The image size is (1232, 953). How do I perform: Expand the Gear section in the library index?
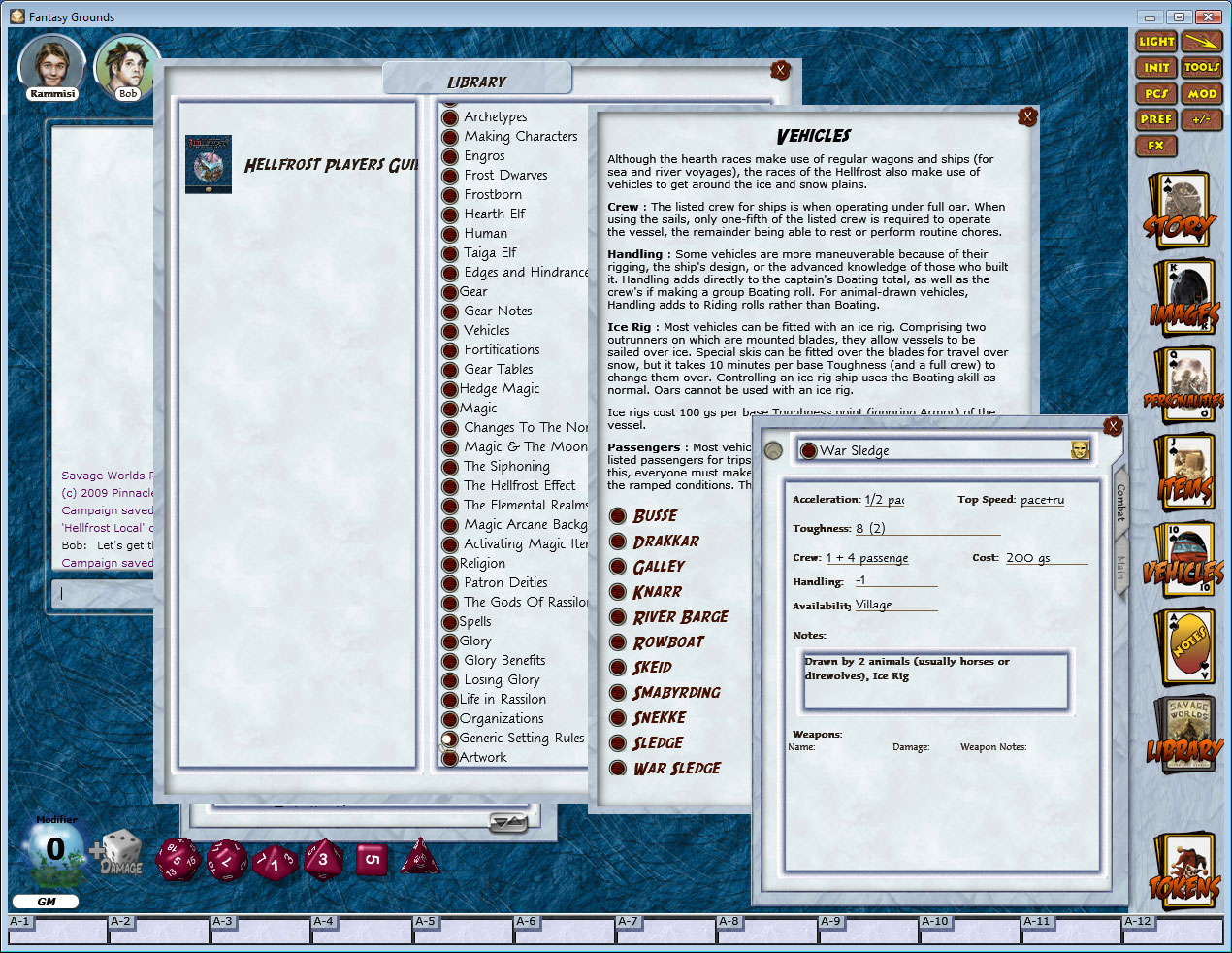click(448, 291)
